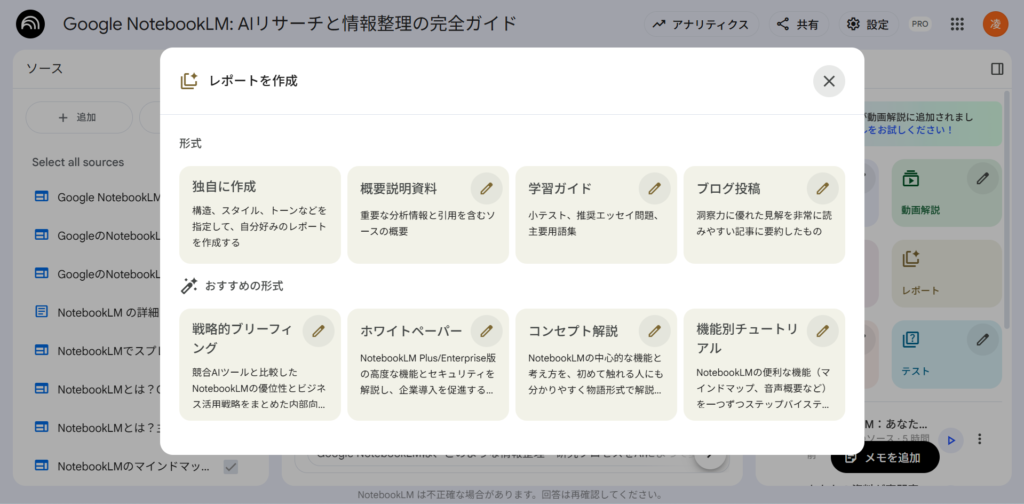Click the NotebookLM logo icon

(x=30, y=24)
